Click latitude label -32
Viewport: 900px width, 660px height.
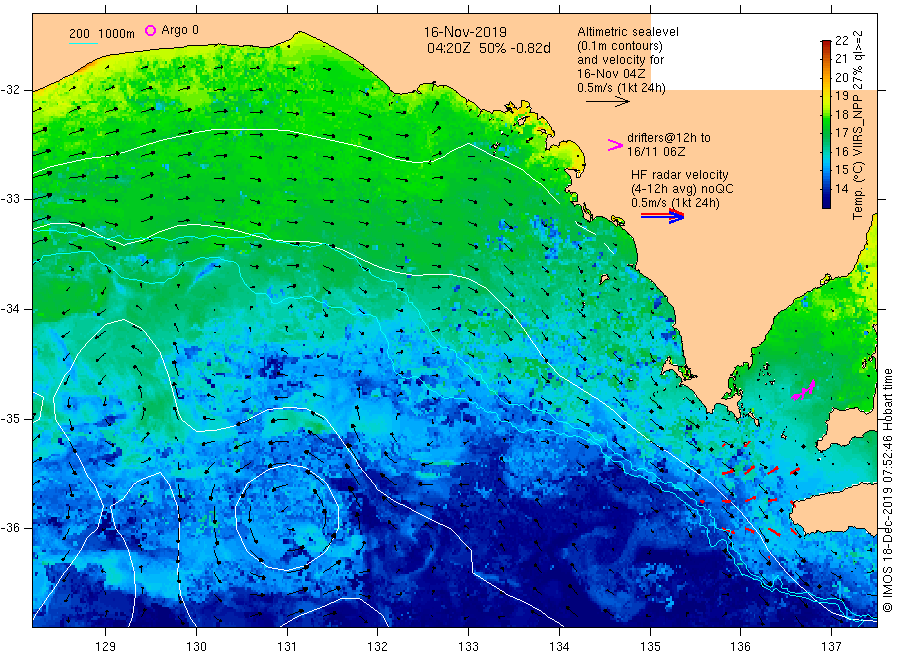tap(10, 90)
